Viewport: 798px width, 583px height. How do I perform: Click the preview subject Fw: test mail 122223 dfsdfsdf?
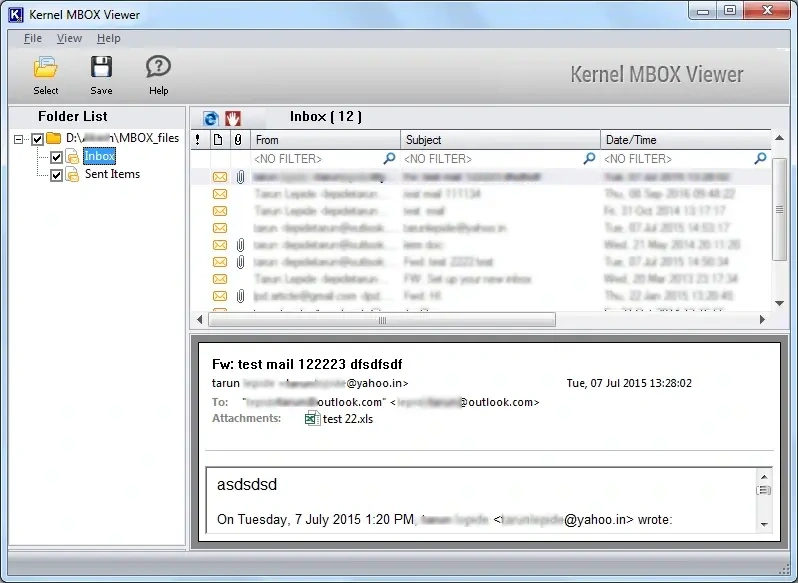[307, 364]
